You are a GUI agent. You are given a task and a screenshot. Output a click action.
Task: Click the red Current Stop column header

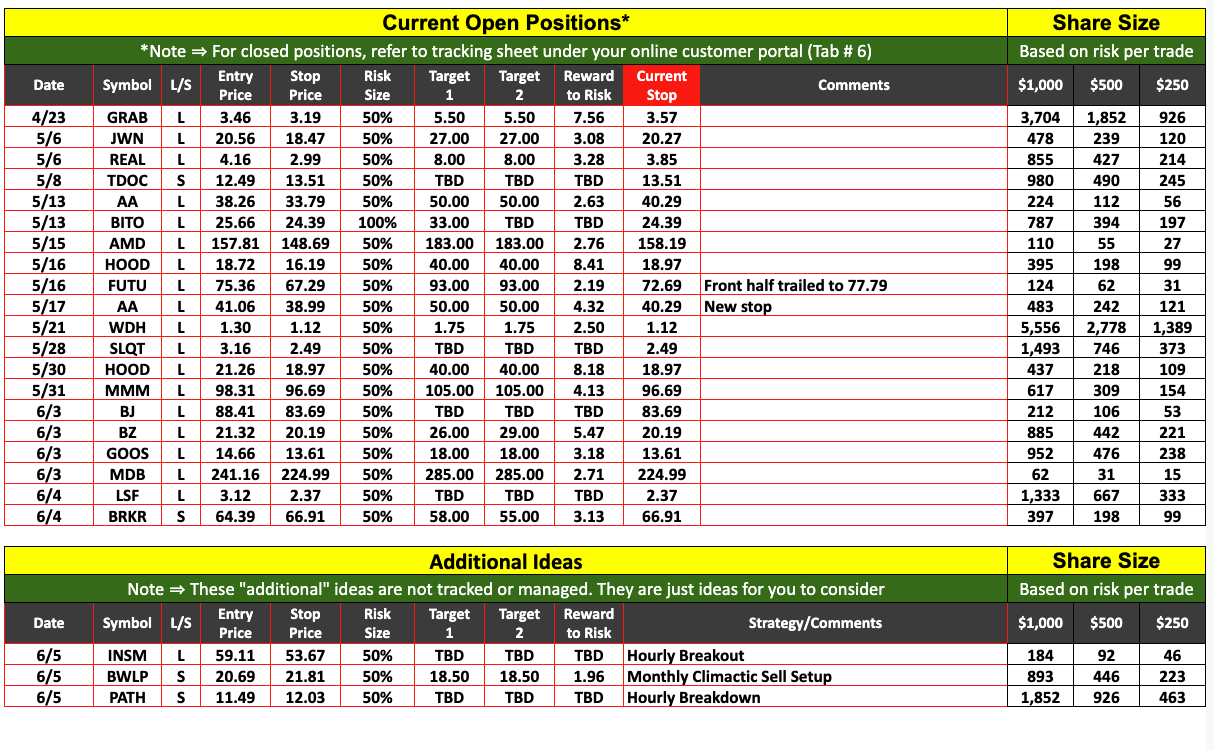pos(661,86)
